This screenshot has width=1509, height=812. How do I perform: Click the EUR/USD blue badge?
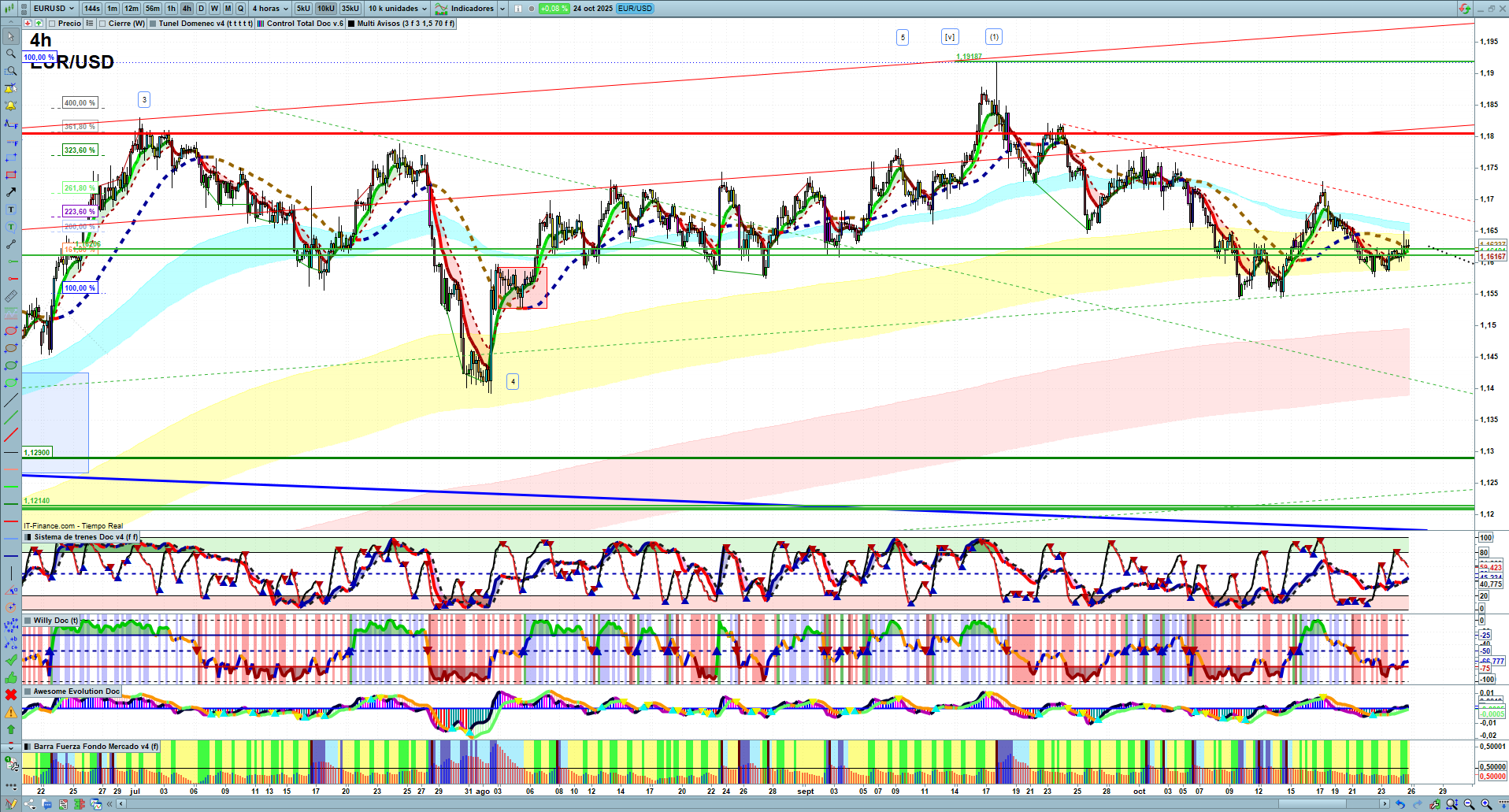tap(635, 9)
